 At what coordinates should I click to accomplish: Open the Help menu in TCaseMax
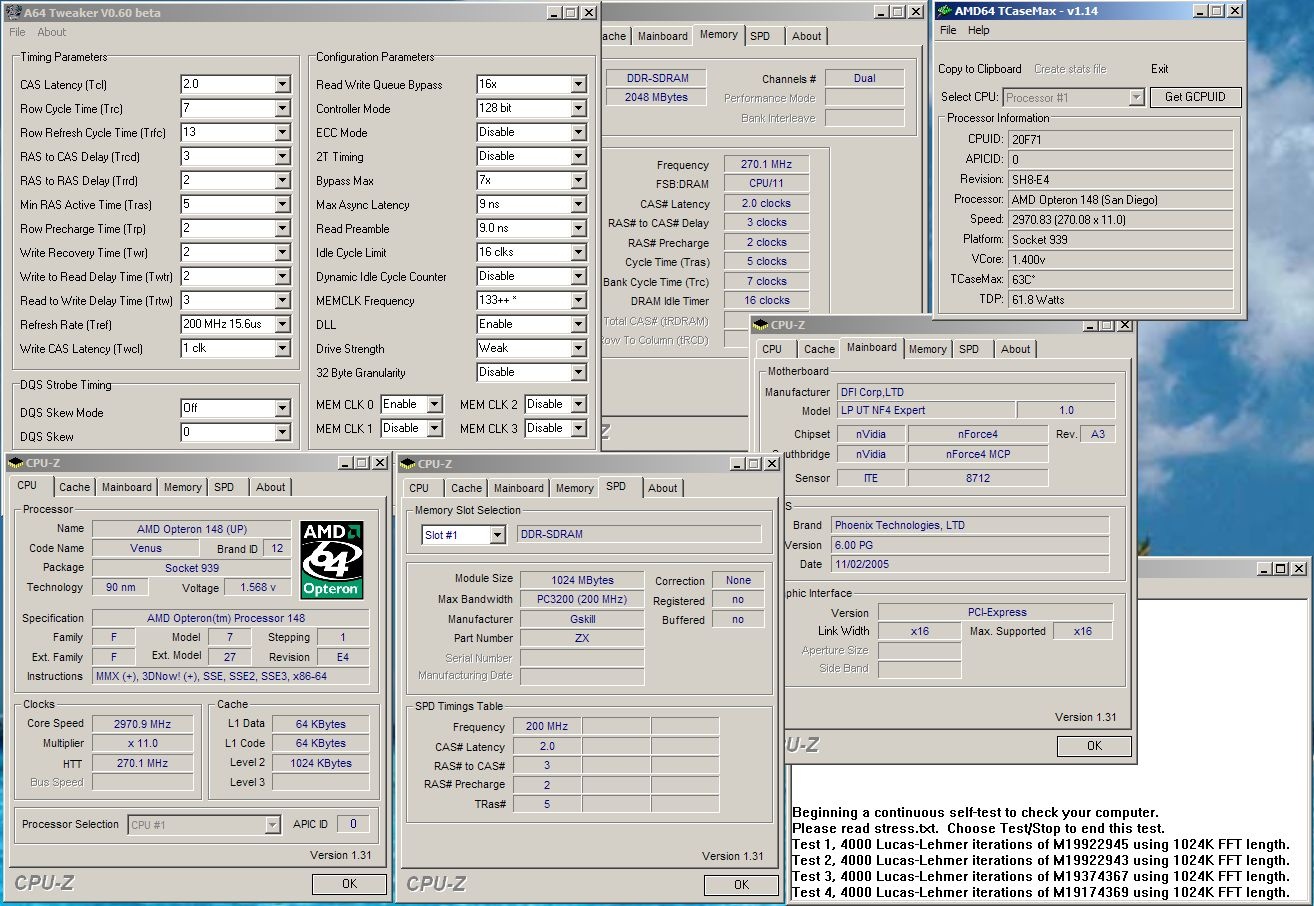(979, 30)
